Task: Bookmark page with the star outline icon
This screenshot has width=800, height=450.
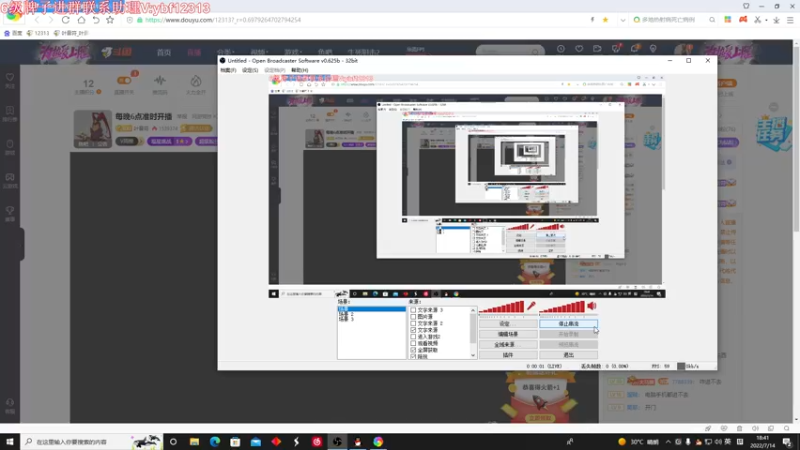Action: [x=110, y=20]
